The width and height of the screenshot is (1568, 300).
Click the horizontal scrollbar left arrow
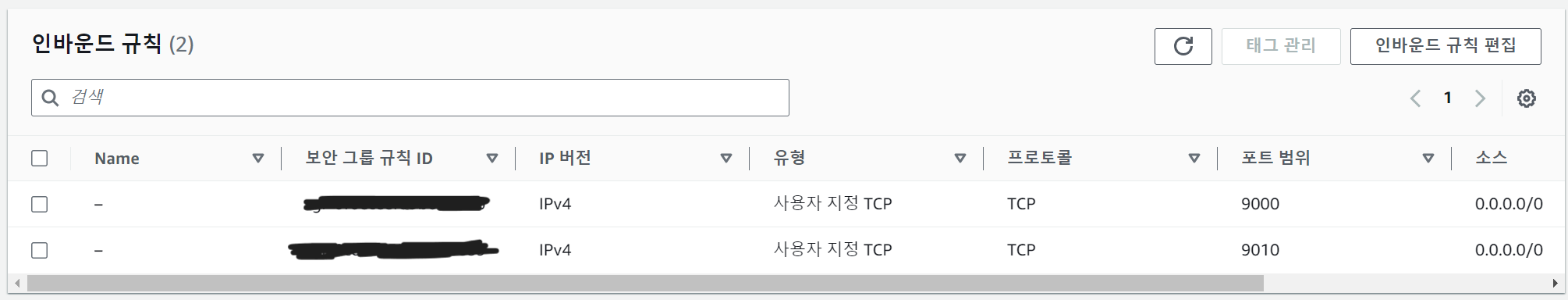(x=17, y=283)
